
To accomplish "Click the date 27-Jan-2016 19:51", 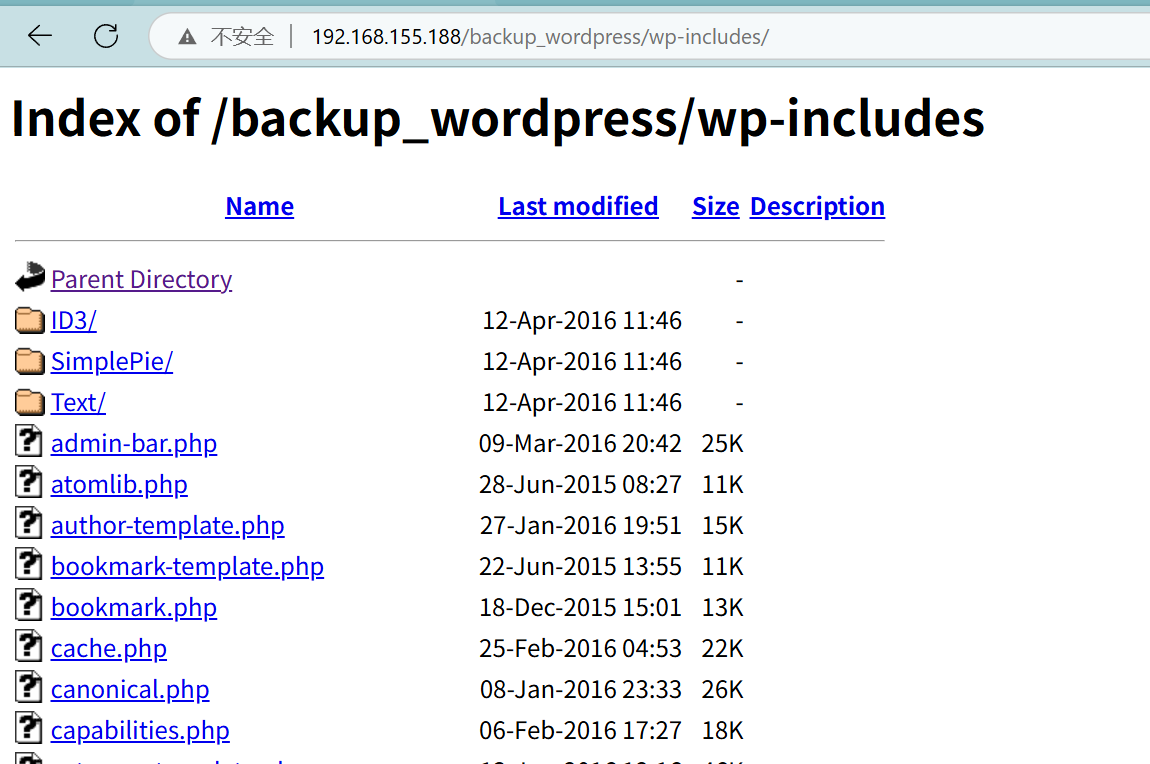I will (580, 526).
